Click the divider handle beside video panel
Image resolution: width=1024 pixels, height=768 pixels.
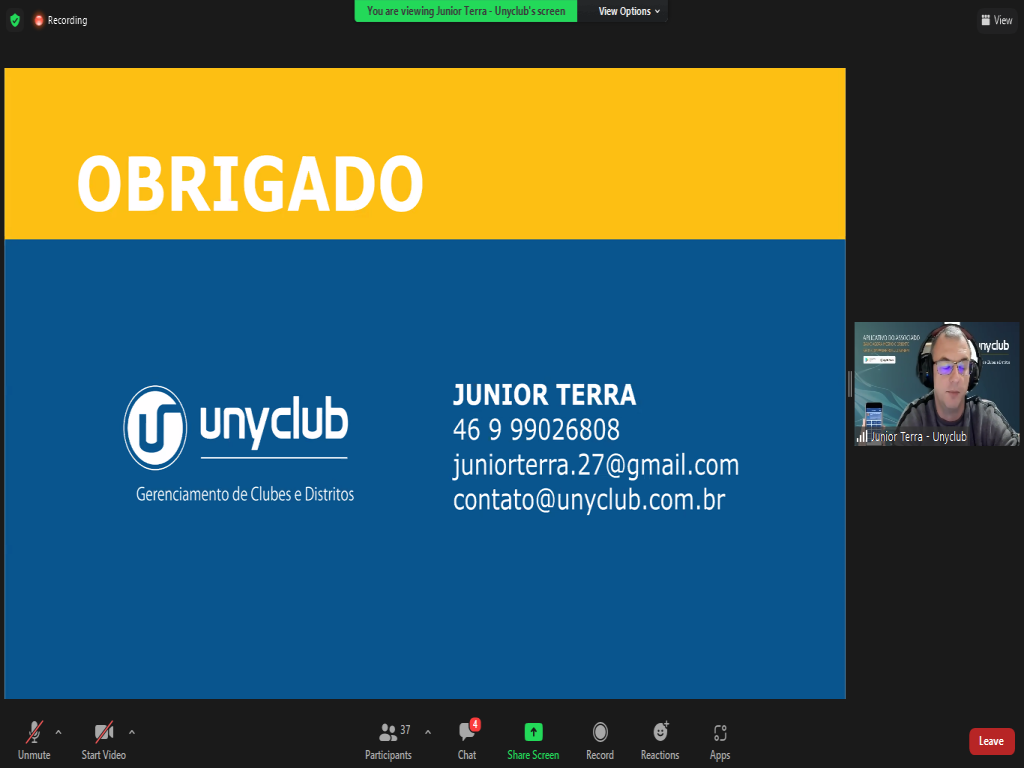[x=849, y=383]
